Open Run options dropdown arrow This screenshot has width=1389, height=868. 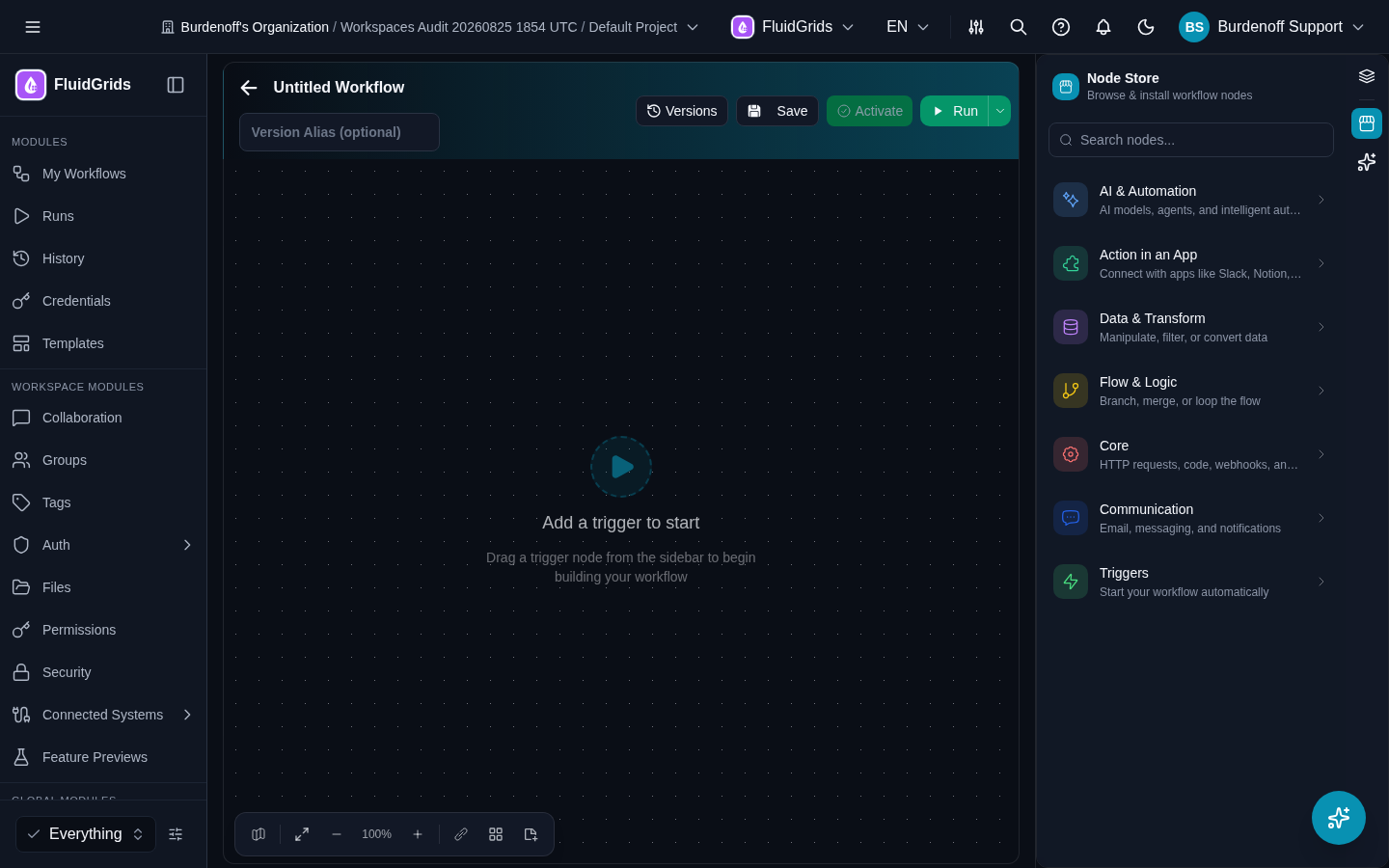click(x=1000, y=111)
